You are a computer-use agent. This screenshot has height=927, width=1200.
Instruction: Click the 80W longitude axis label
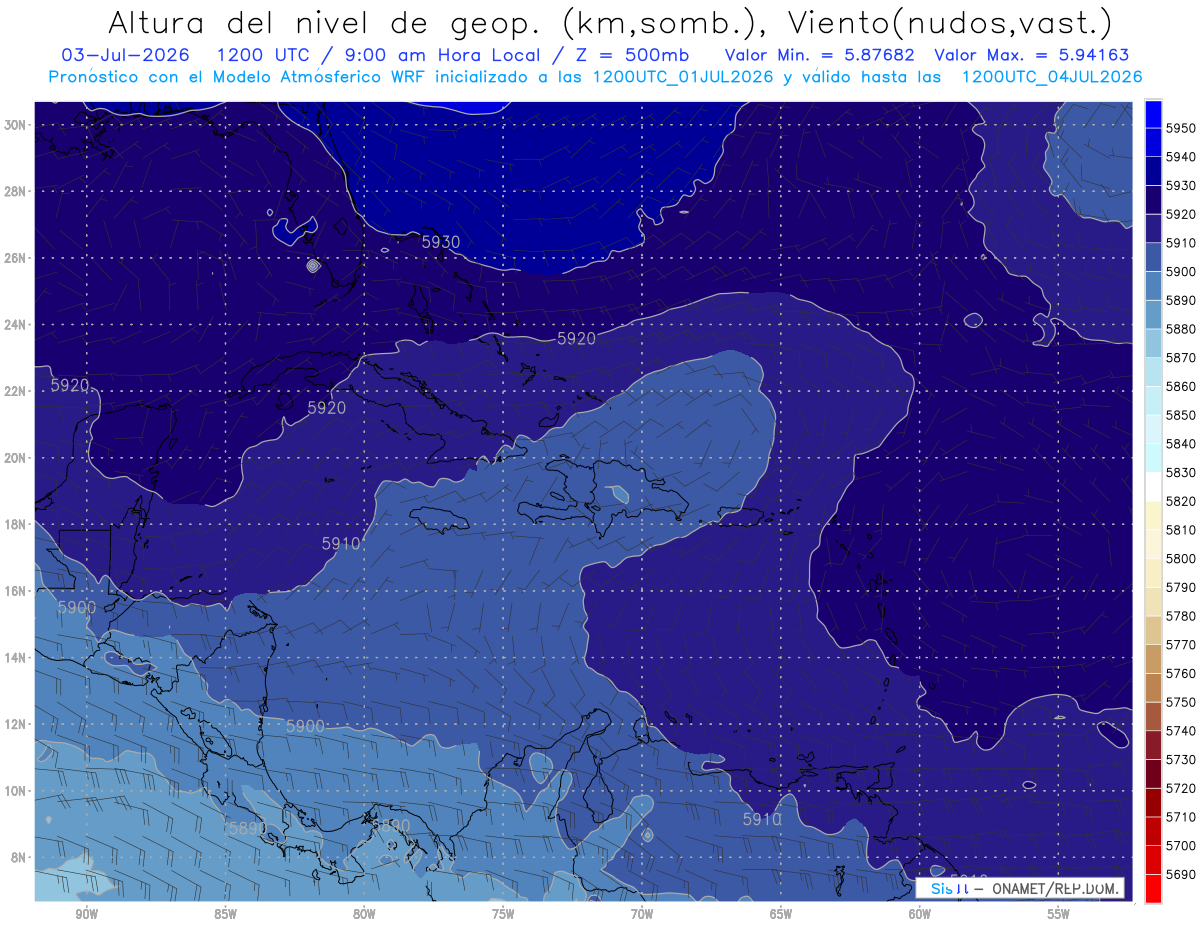tap(364, 914)
